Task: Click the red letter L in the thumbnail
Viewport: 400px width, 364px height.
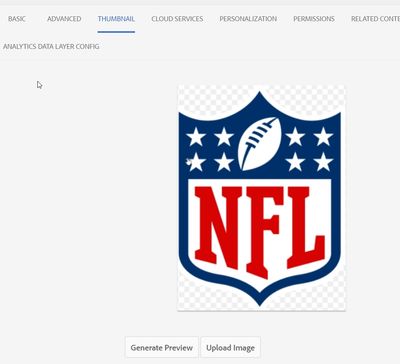Action: tap(306, 227)
